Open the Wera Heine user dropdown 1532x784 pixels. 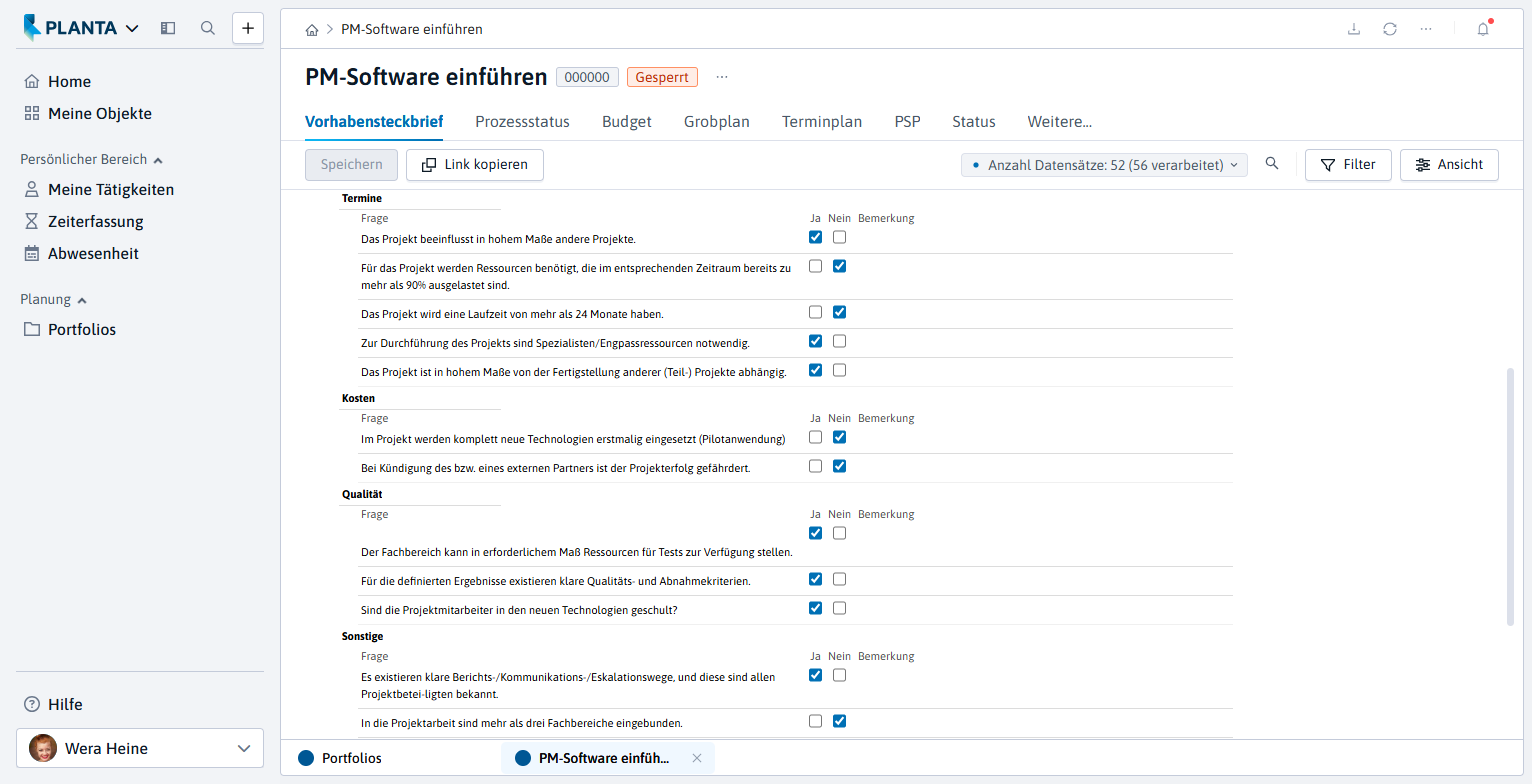pos(140,748)
